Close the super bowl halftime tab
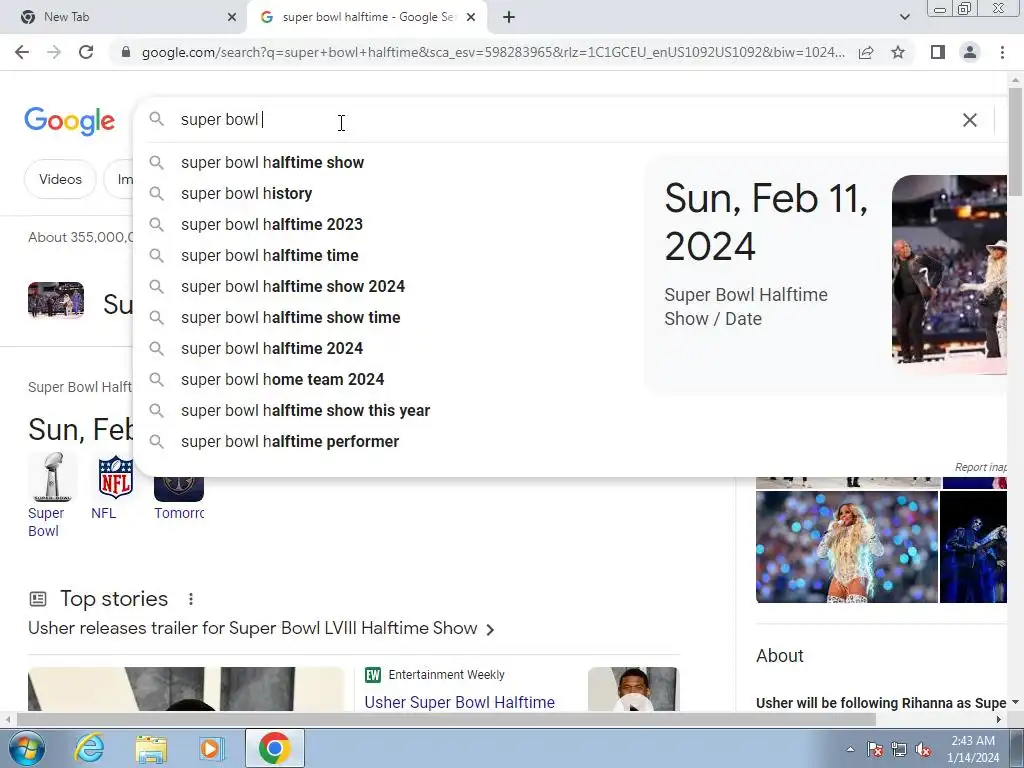Viewport: 1024px width, 768px height. click(x=471, y=17)
